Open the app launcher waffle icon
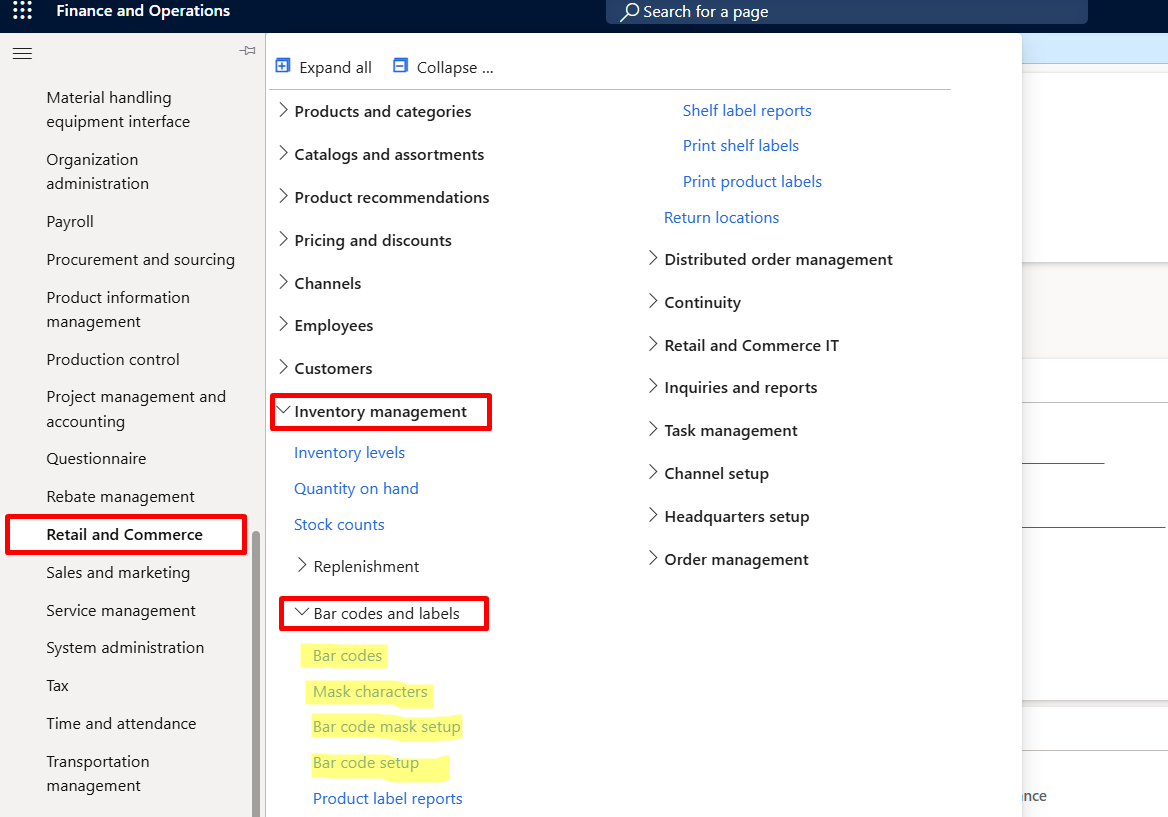The width and height of the screenshot is (1168, 817). (x=22, y=12)
